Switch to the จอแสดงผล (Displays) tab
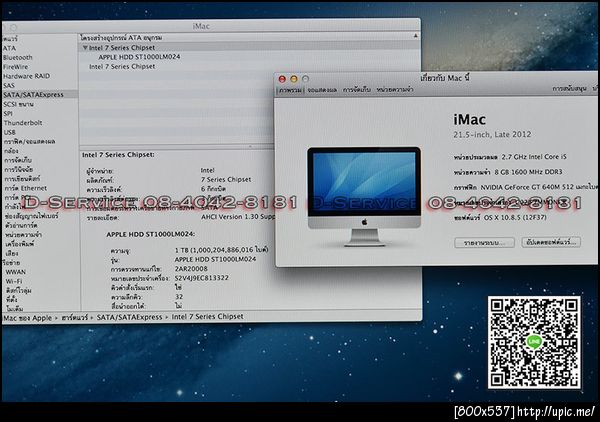600x422 pixels. pos(322,90)
